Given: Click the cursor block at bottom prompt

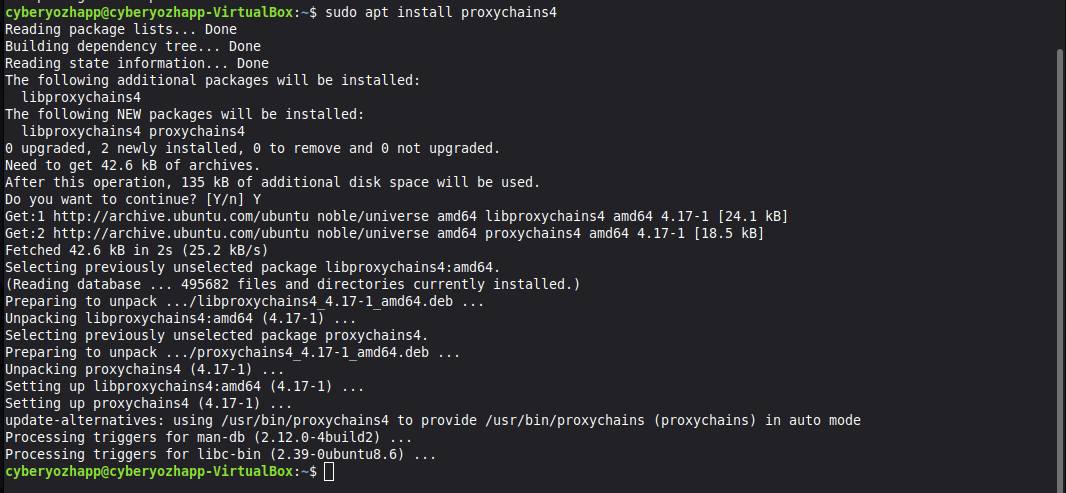Looking at the screenshot, I should point(330,471).
